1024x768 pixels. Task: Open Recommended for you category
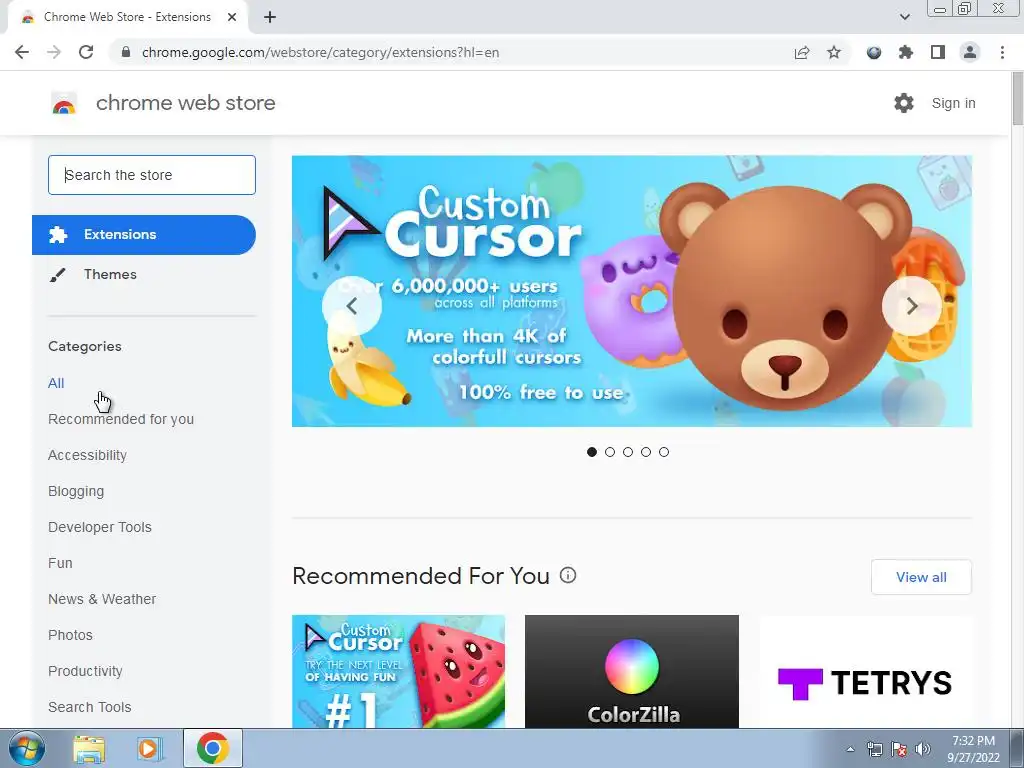(x=121, y=419)
